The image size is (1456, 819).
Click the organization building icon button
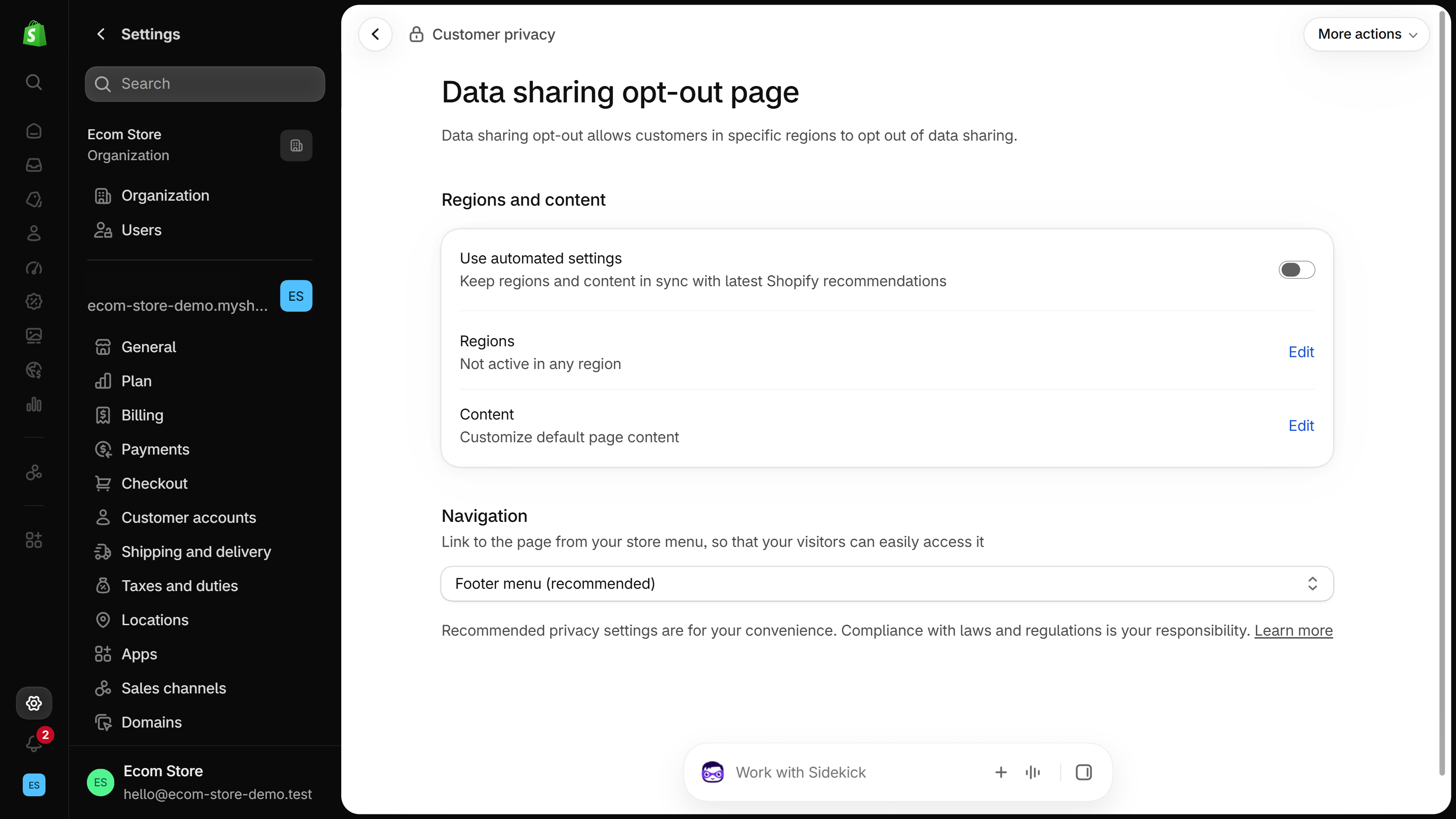point(296,146)
